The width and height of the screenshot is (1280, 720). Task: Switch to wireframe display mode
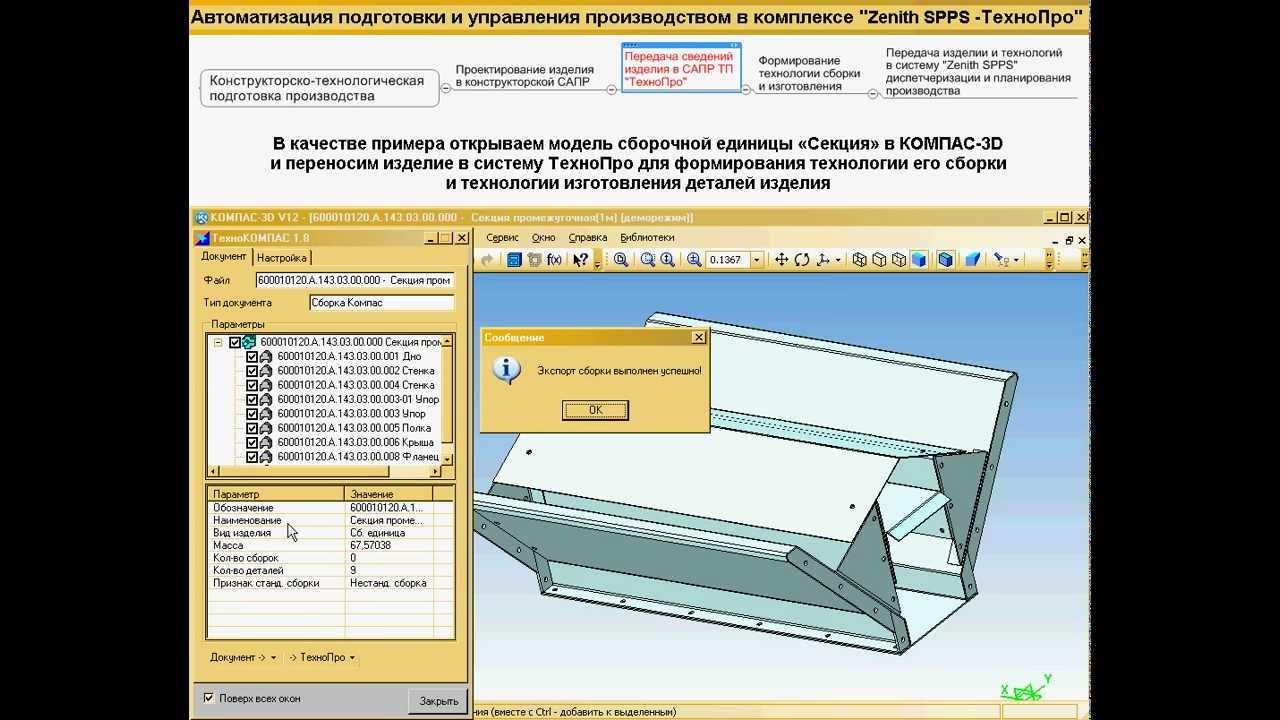click(x=859, y=260)
